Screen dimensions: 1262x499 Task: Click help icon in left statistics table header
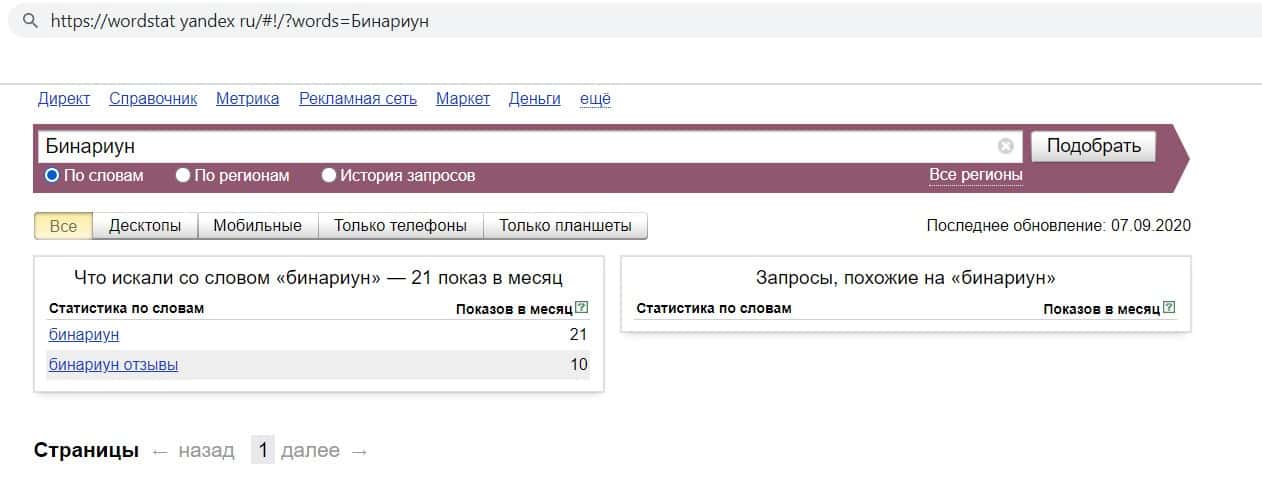pyautogui.click(x=582, y=308)
